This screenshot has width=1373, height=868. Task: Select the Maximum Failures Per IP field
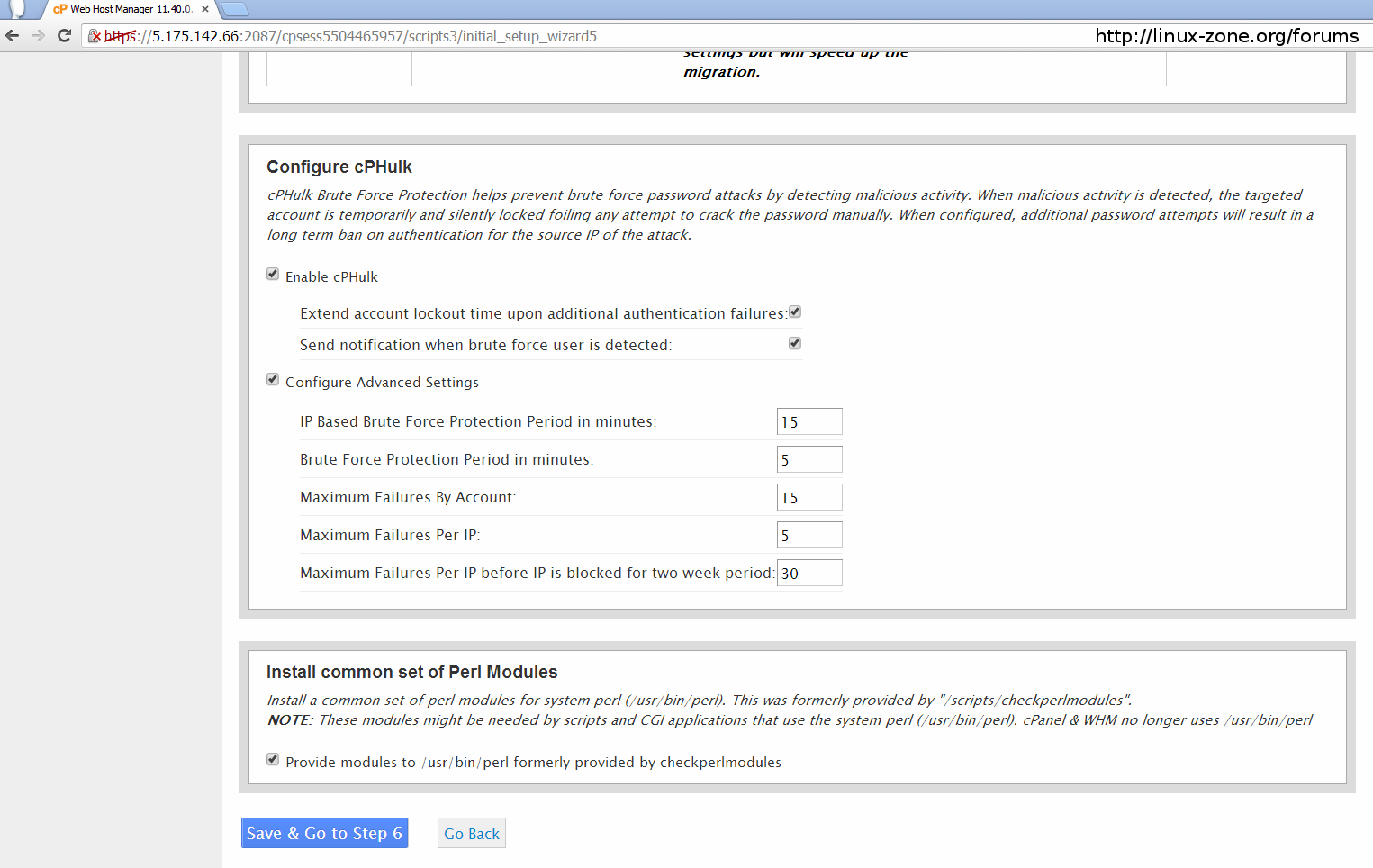coord(808,536)
